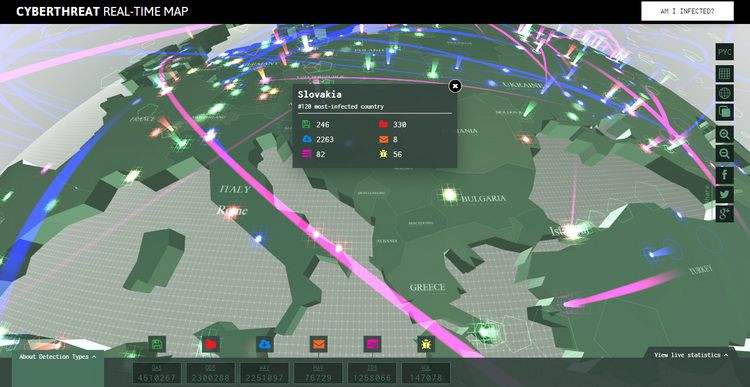Screen dimensions: 750x387
Task: Toggle blue cloud web detection type
Action: click(265, 344)
